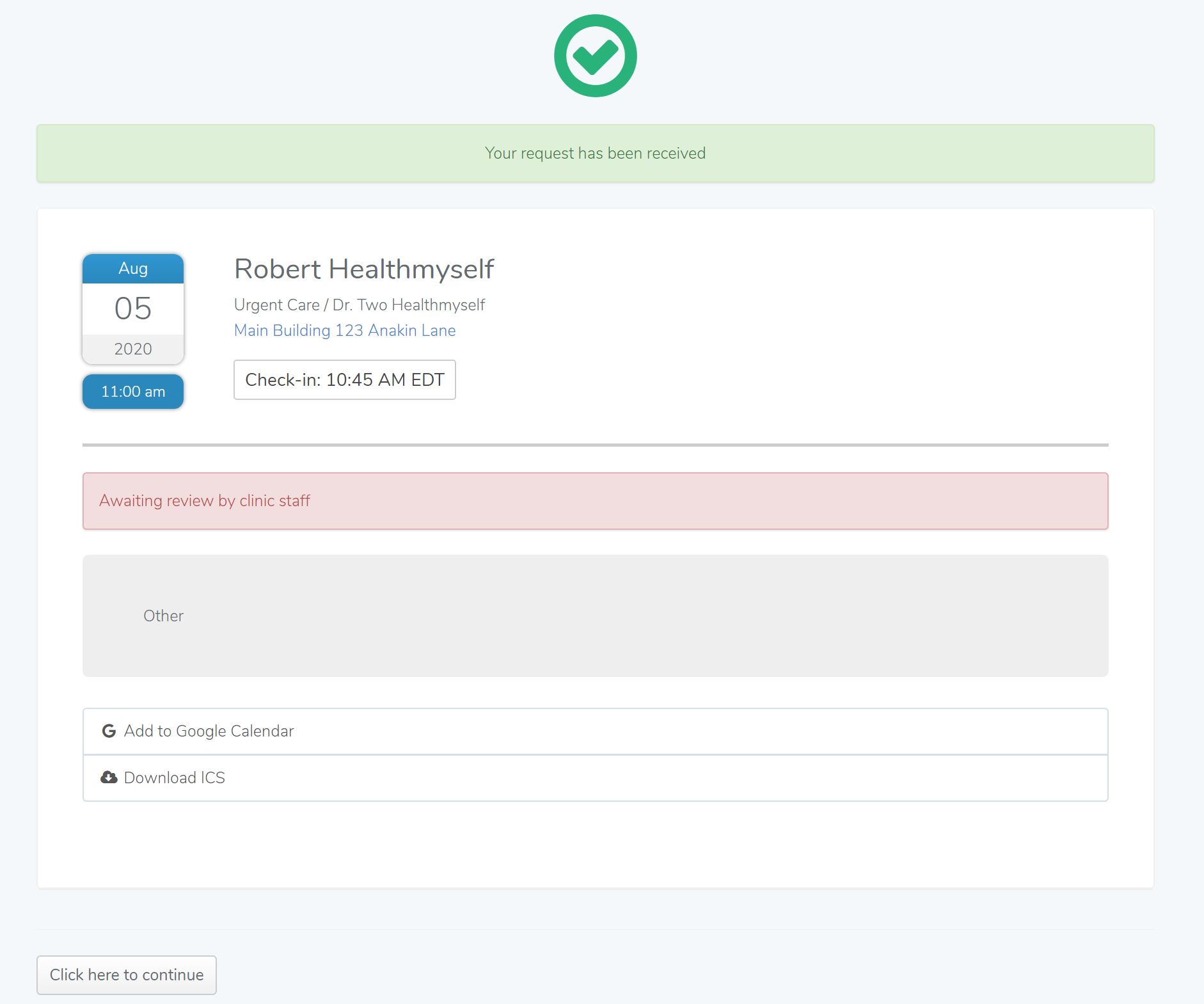The image size is (1204, 1004).
Task: Click the Urgent Care department text
Action: 276,305
